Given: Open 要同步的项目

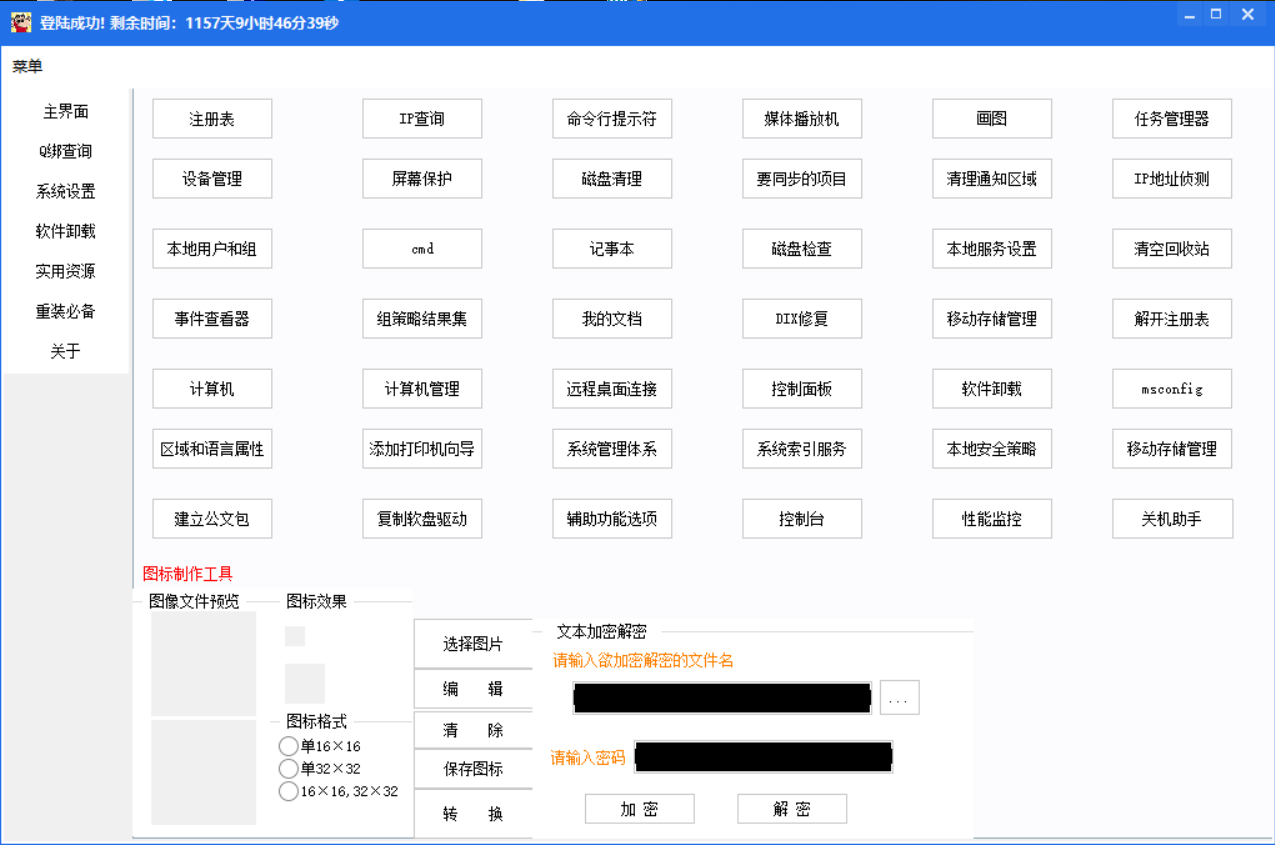Looking at the screenshot, I should [802, 179].
